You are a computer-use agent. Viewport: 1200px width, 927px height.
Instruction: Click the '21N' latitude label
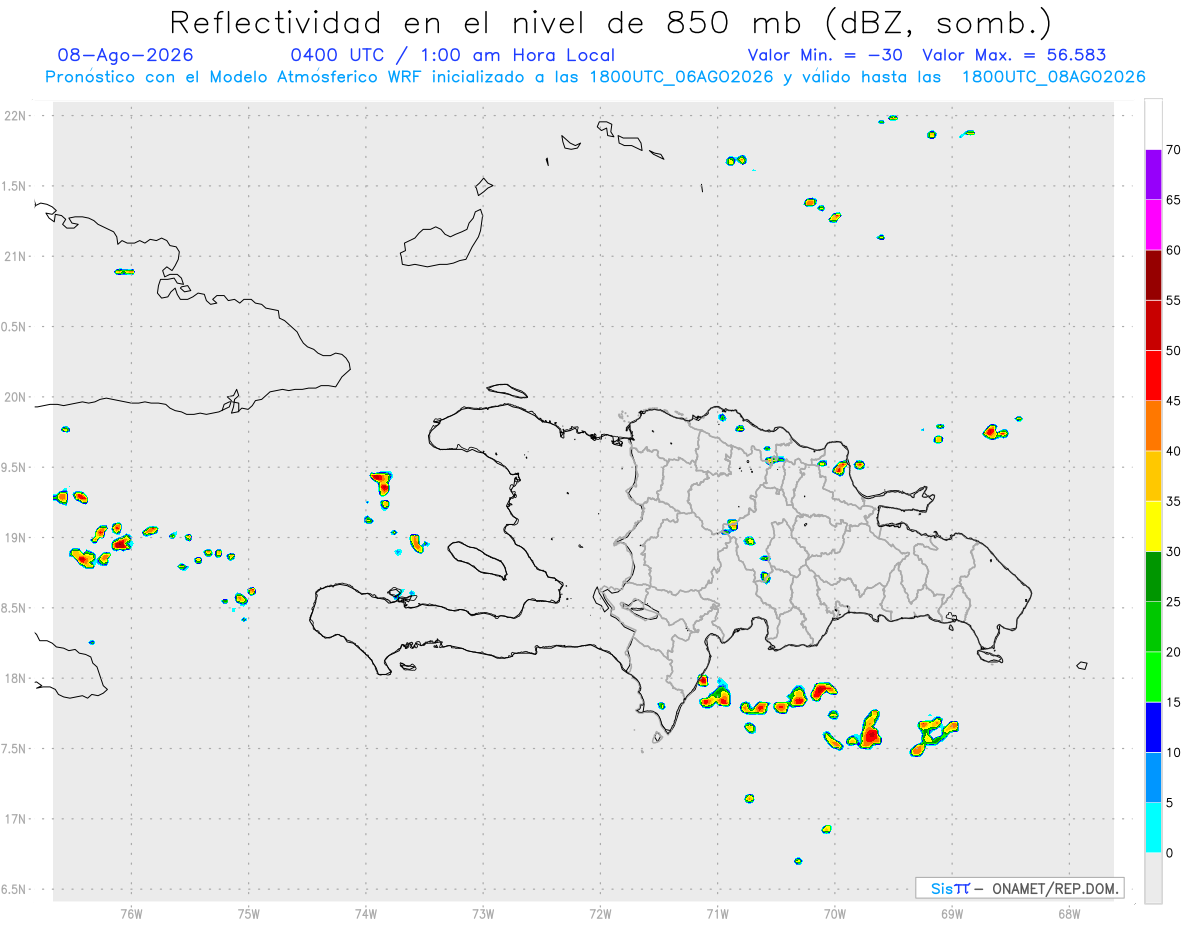pos(16,257)
